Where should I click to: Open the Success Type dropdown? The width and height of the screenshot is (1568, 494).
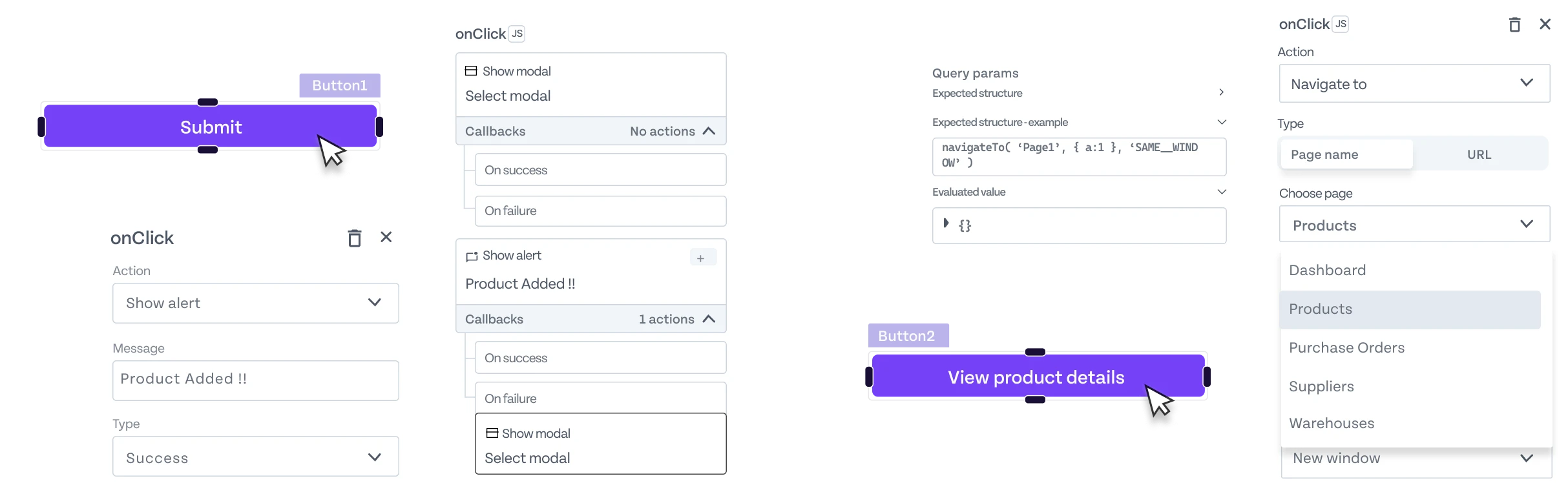pyautogui.click(x=255, y=457)
